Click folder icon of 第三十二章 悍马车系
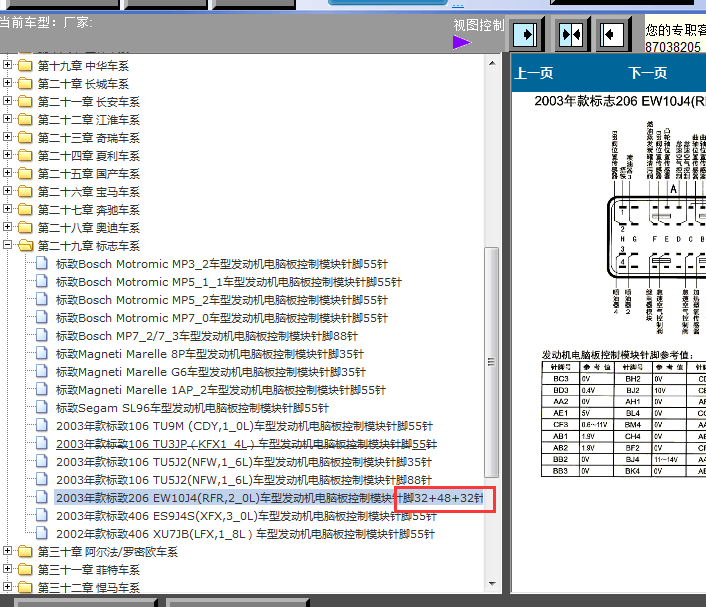This screenshot has height=607, width=706. pos(25,587)
